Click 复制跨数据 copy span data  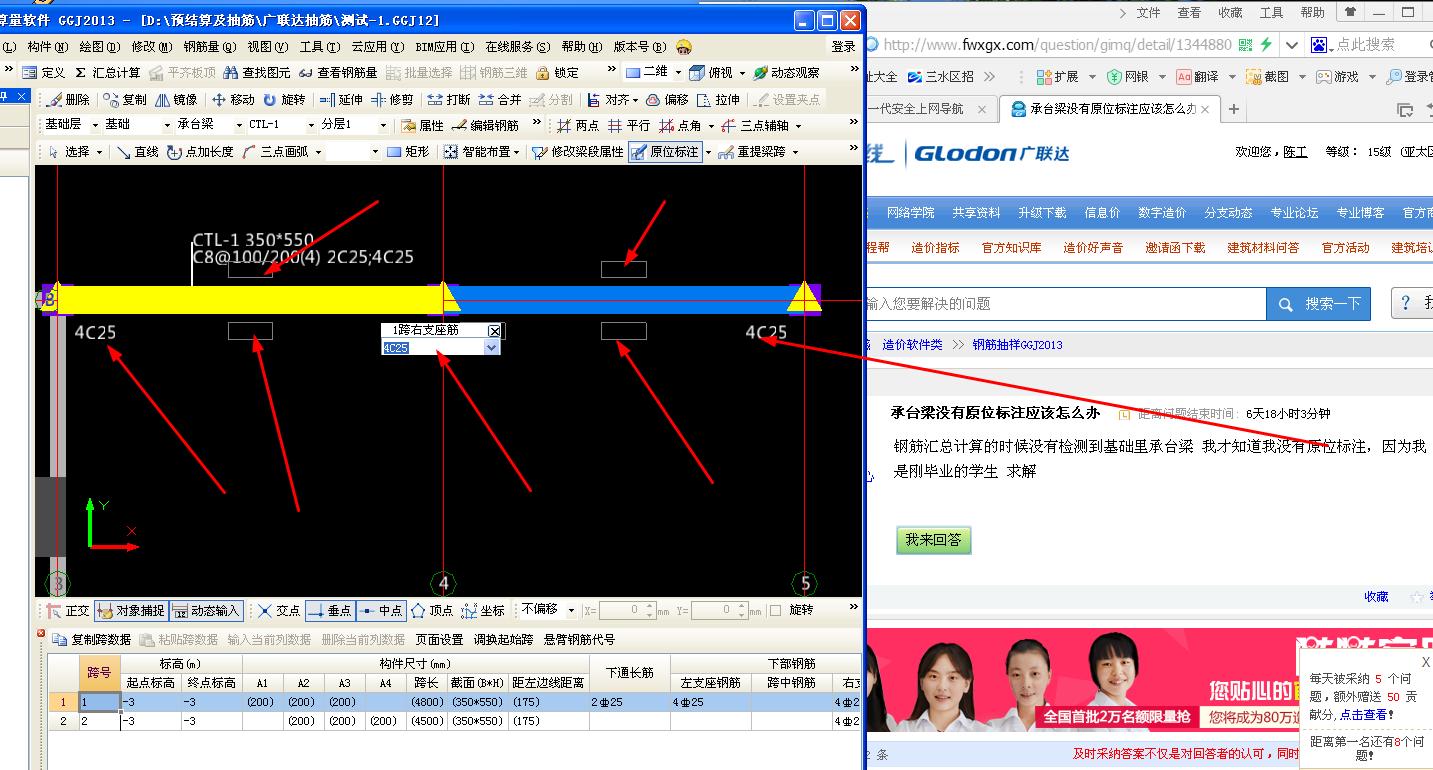92,639
